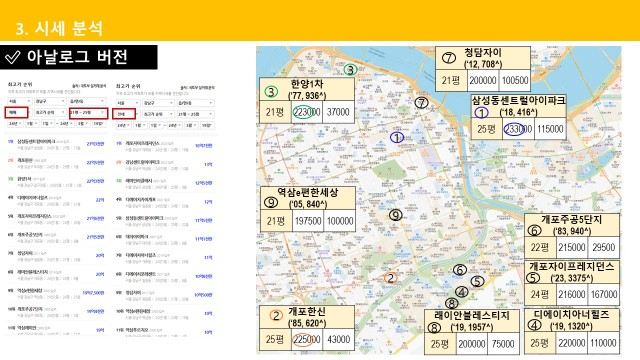
Task: Open the 매매 deal-type dropdown
Action: coord(16,113)
